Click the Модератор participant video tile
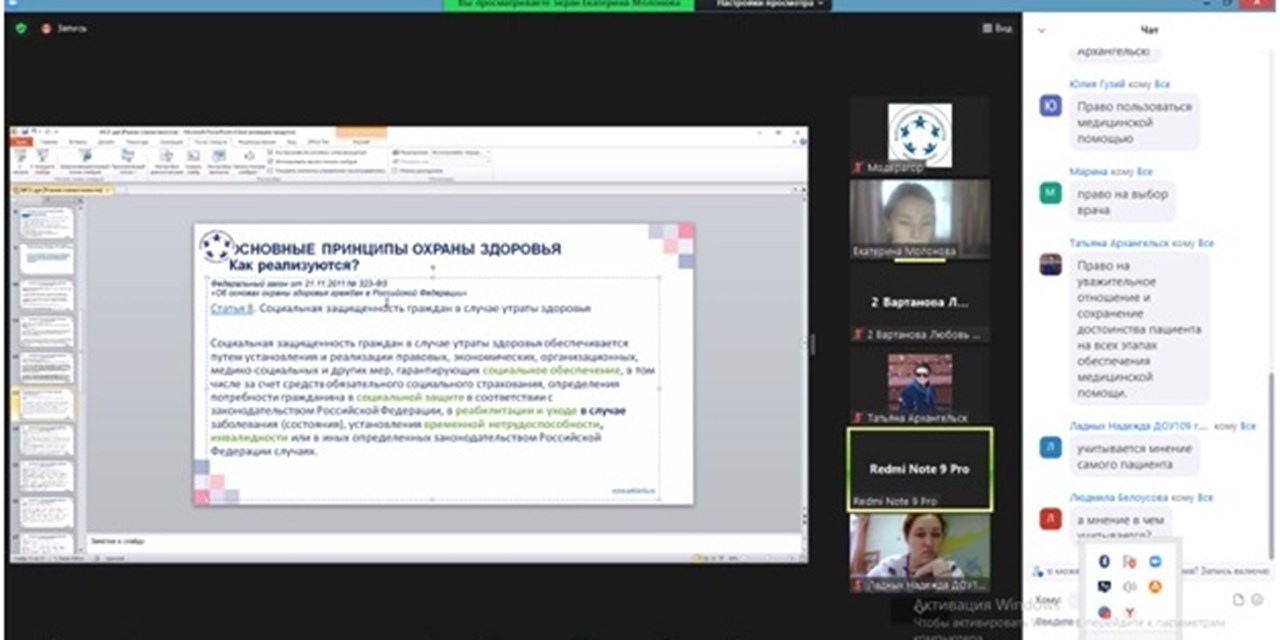 [919, 135]
